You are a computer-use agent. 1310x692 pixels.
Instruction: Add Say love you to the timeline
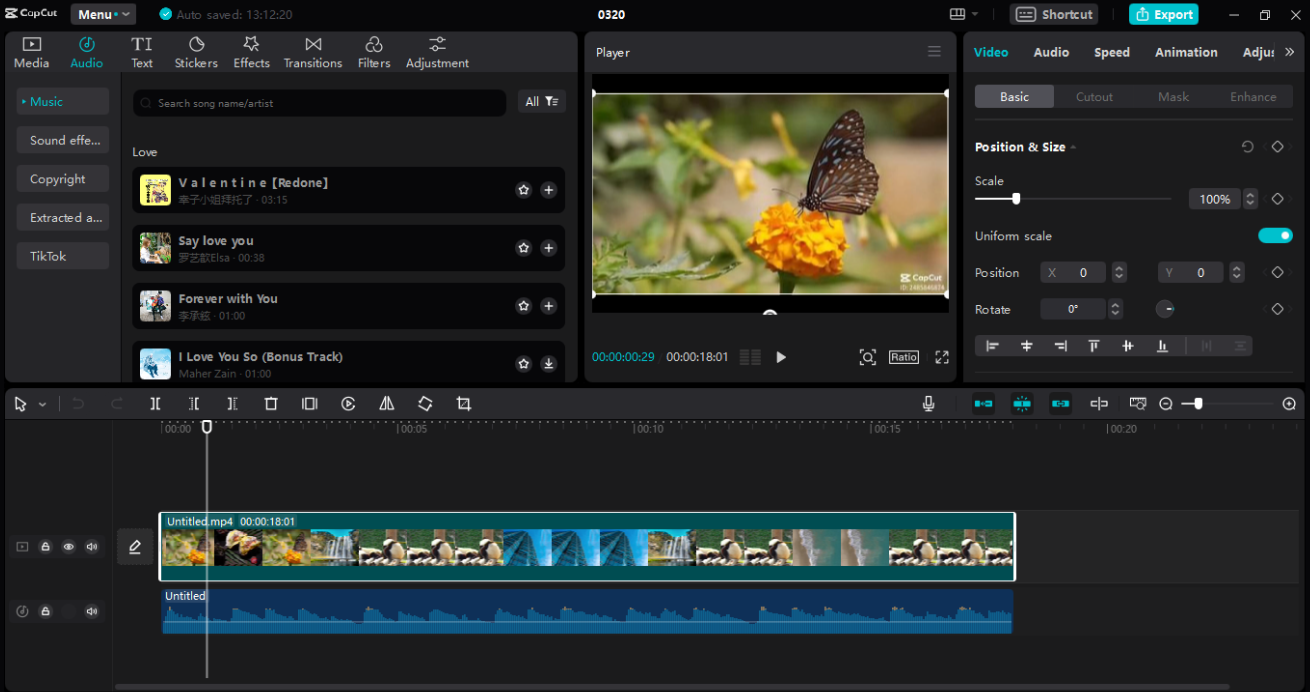coord(548,248)
